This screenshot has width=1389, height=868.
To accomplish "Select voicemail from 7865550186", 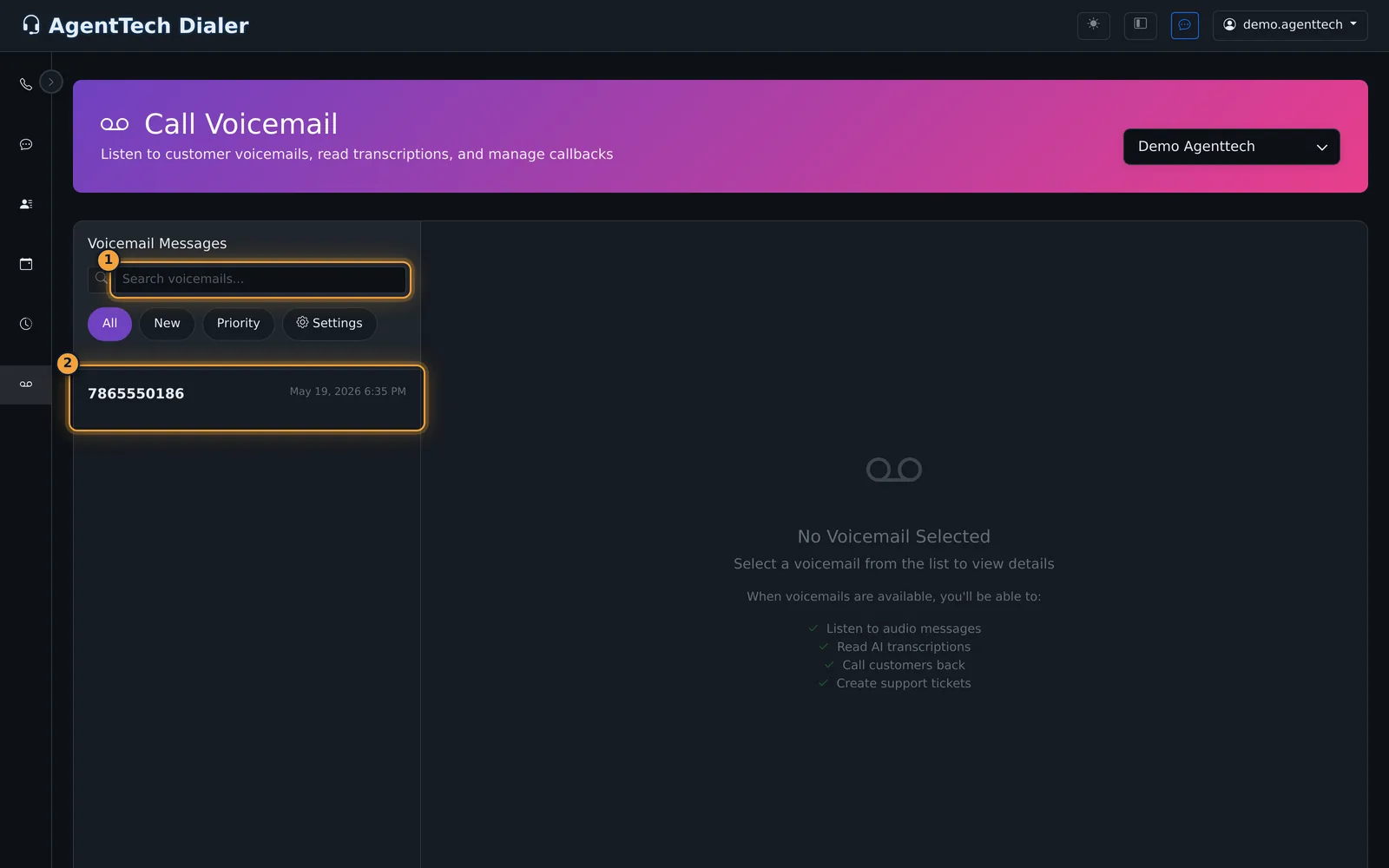I will click(247, 398).
